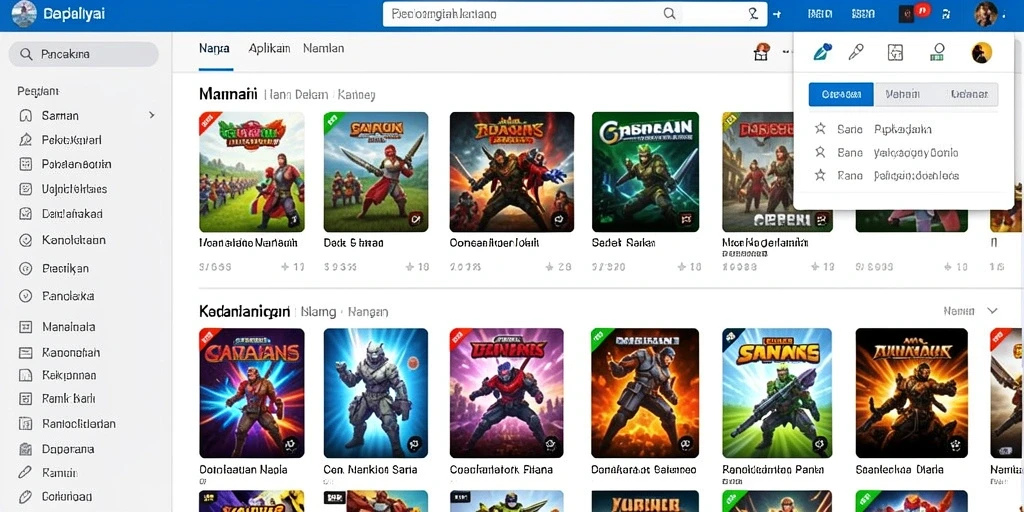Open notifications icon with red badge
Screen dimensions: 1024x512
coord(913,12)
